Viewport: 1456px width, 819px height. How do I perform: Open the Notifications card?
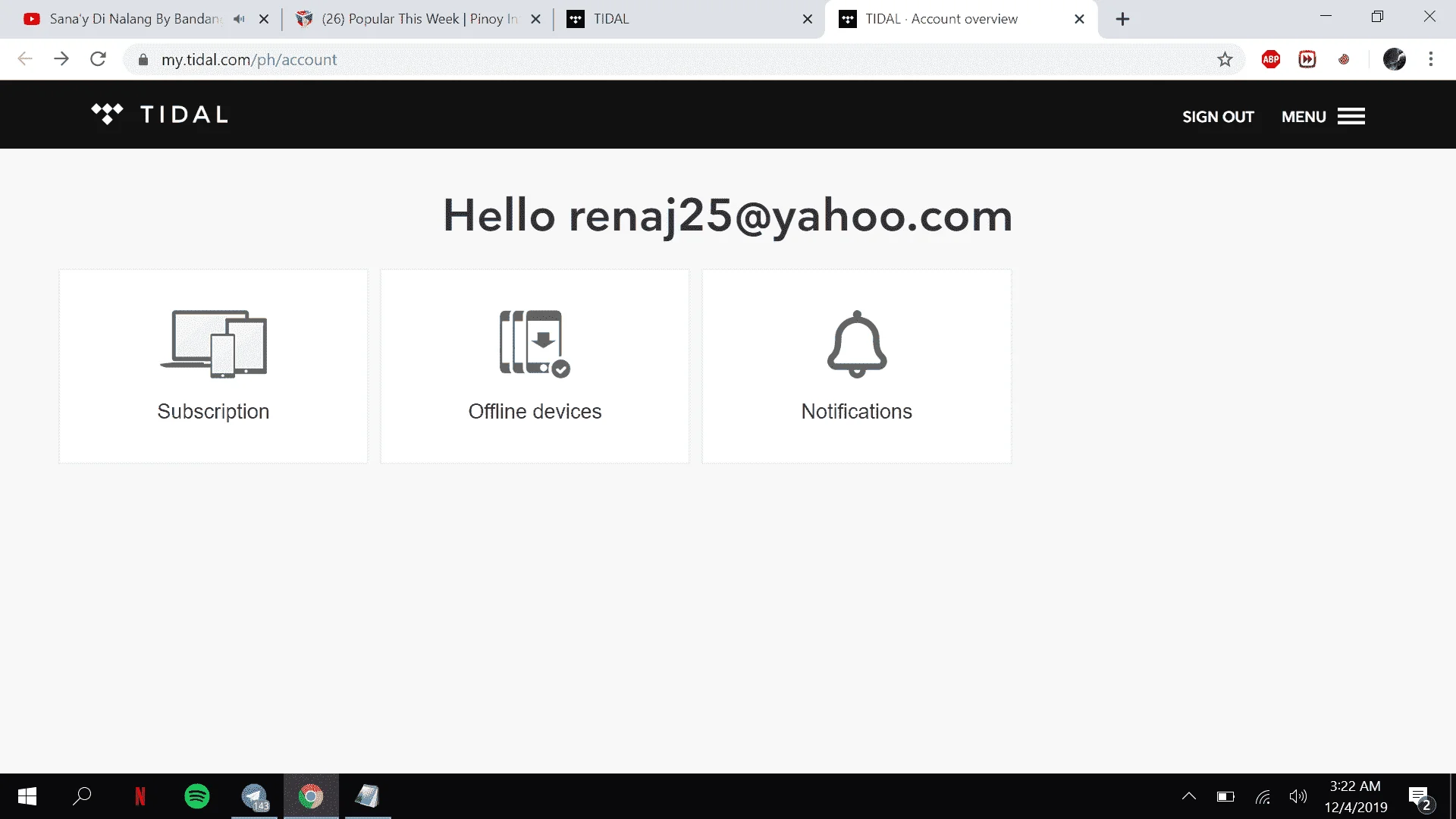tap(857, 366)
